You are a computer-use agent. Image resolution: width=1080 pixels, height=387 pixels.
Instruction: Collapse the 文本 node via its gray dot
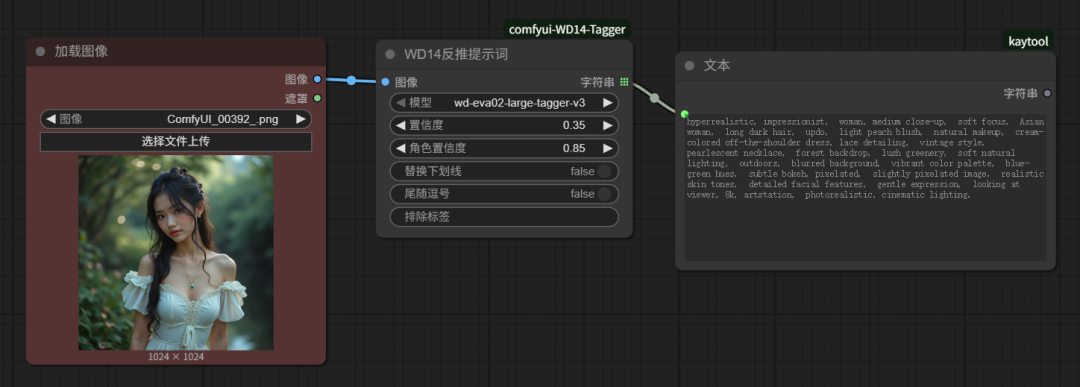pyautogui.click(x=689, y=66)
